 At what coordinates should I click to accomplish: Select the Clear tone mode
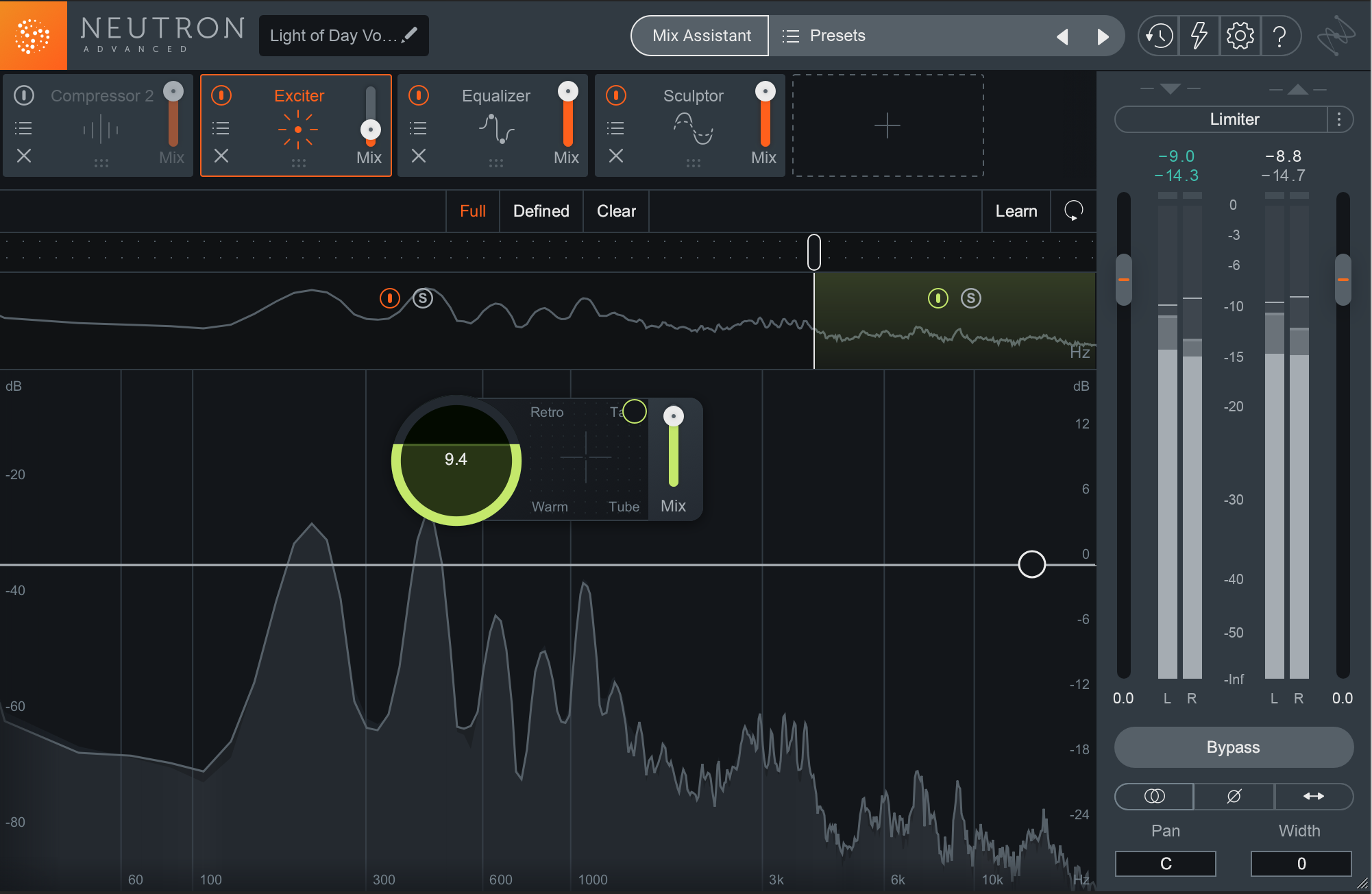click(x=616, y=210)
